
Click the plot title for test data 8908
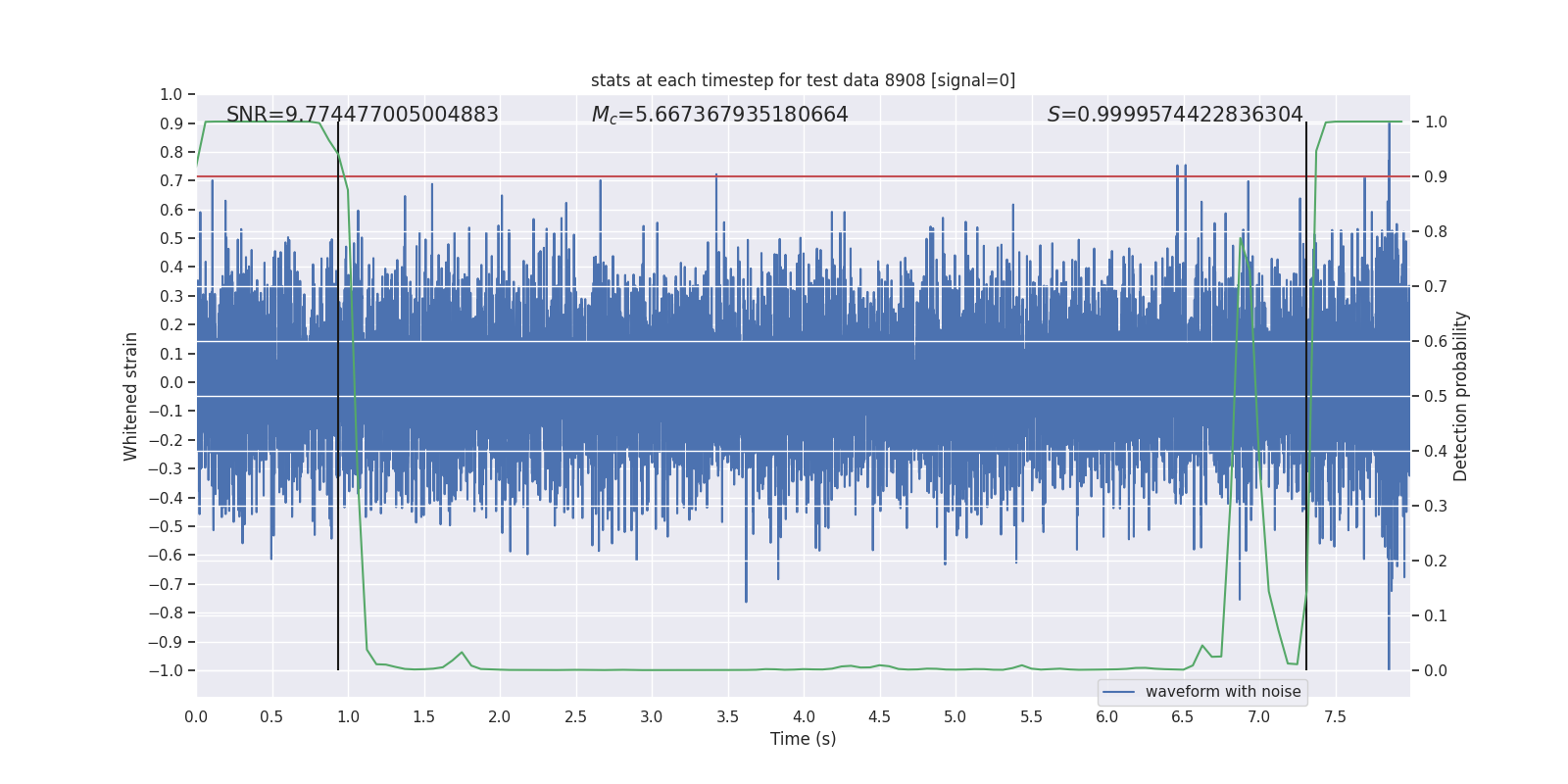click(x=803, y=80)
